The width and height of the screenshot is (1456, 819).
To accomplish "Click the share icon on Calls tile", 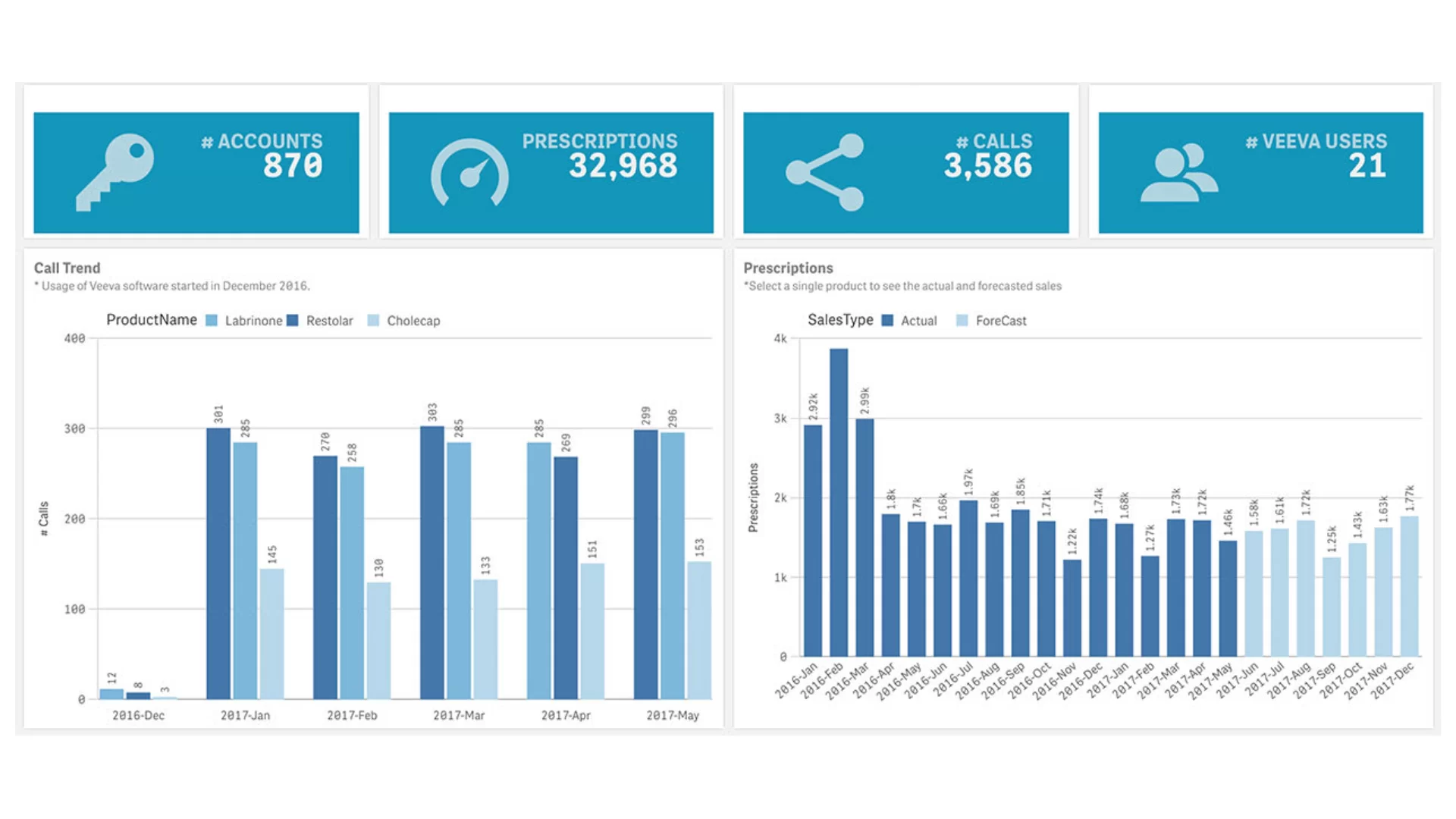I will [825, 172].
